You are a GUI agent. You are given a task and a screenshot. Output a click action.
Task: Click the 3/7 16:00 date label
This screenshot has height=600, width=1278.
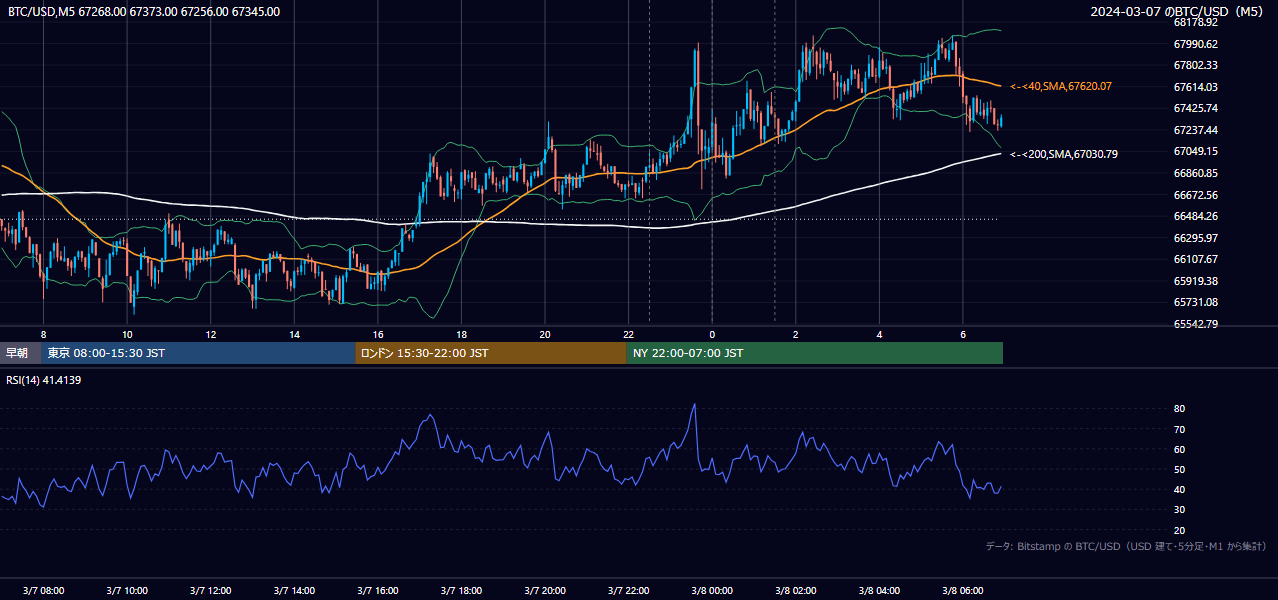(377, 590)
